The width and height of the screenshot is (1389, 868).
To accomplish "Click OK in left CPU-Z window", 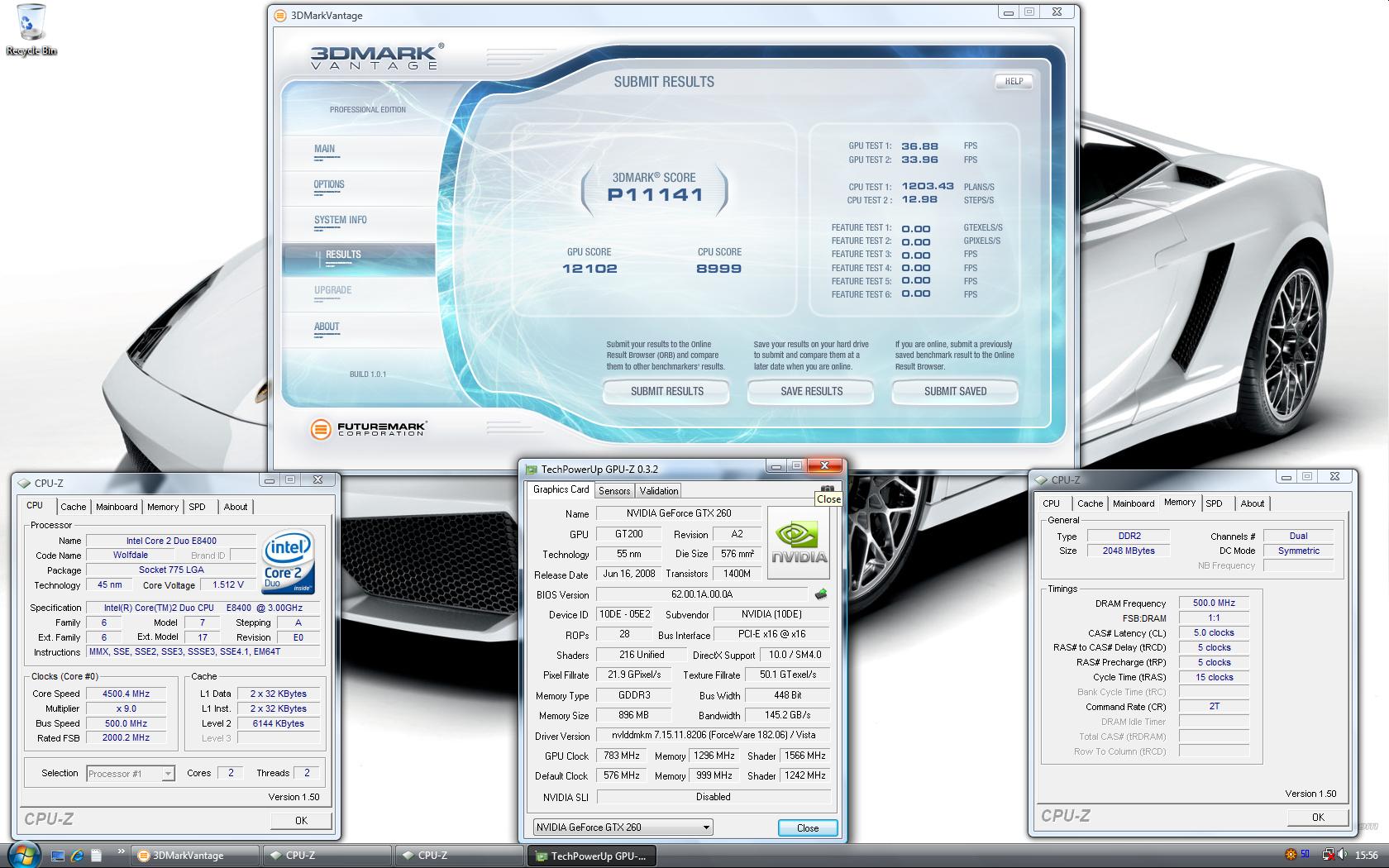I will click(301, 820).
